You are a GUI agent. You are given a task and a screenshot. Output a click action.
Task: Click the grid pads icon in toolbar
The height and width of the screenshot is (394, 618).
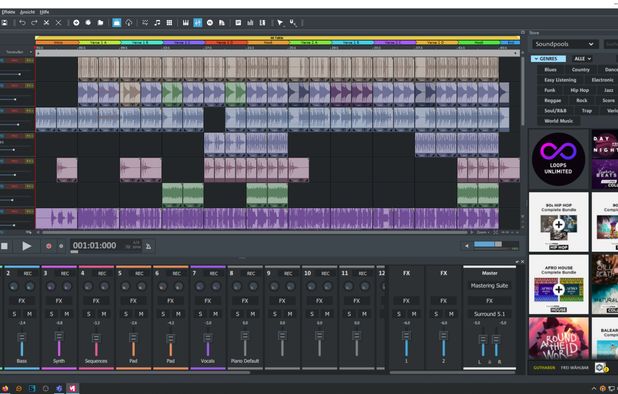(x=169, y=23)
